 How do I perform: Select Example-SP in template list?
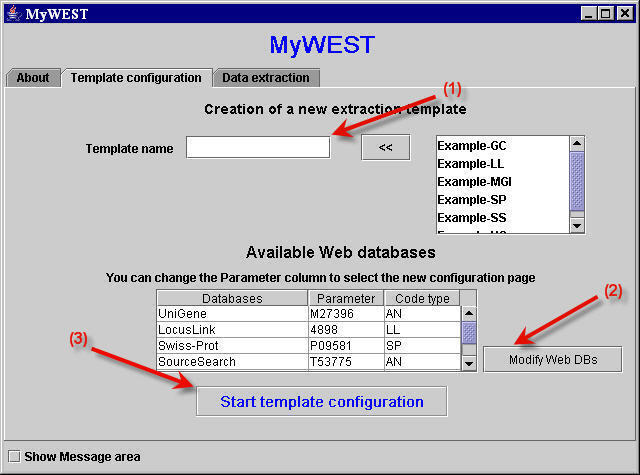pos(503,200)
